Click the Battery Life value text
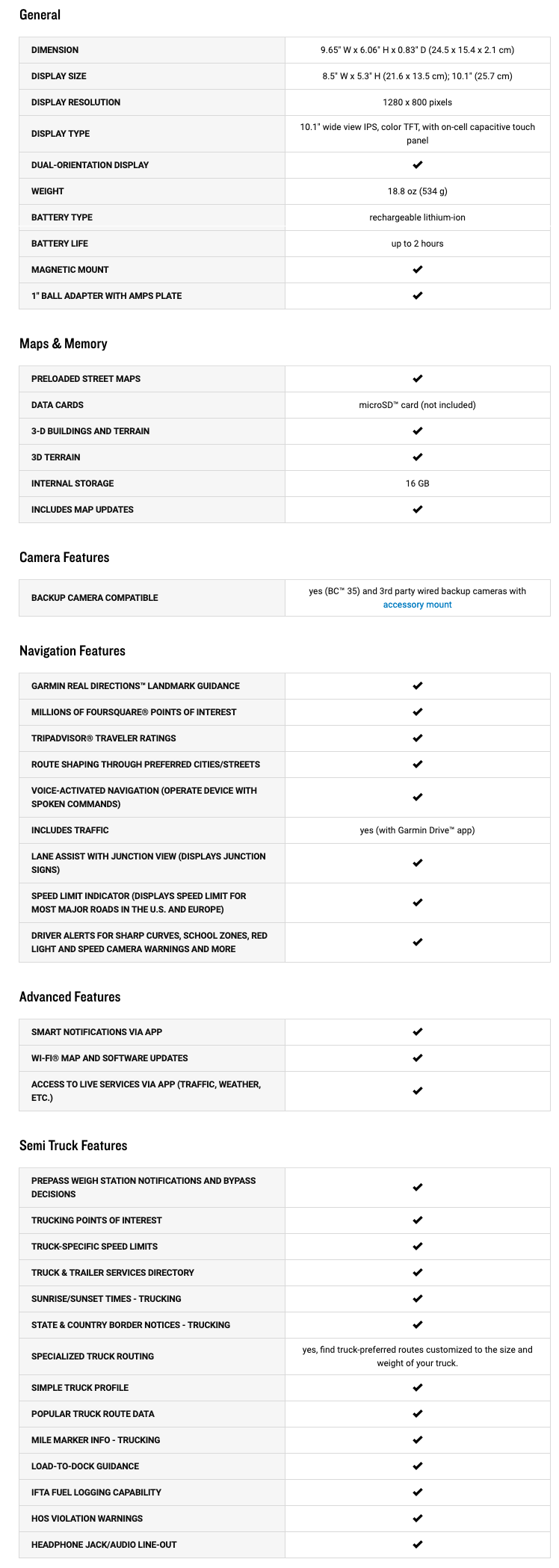 pyautogui.click(x=417, y=244)
